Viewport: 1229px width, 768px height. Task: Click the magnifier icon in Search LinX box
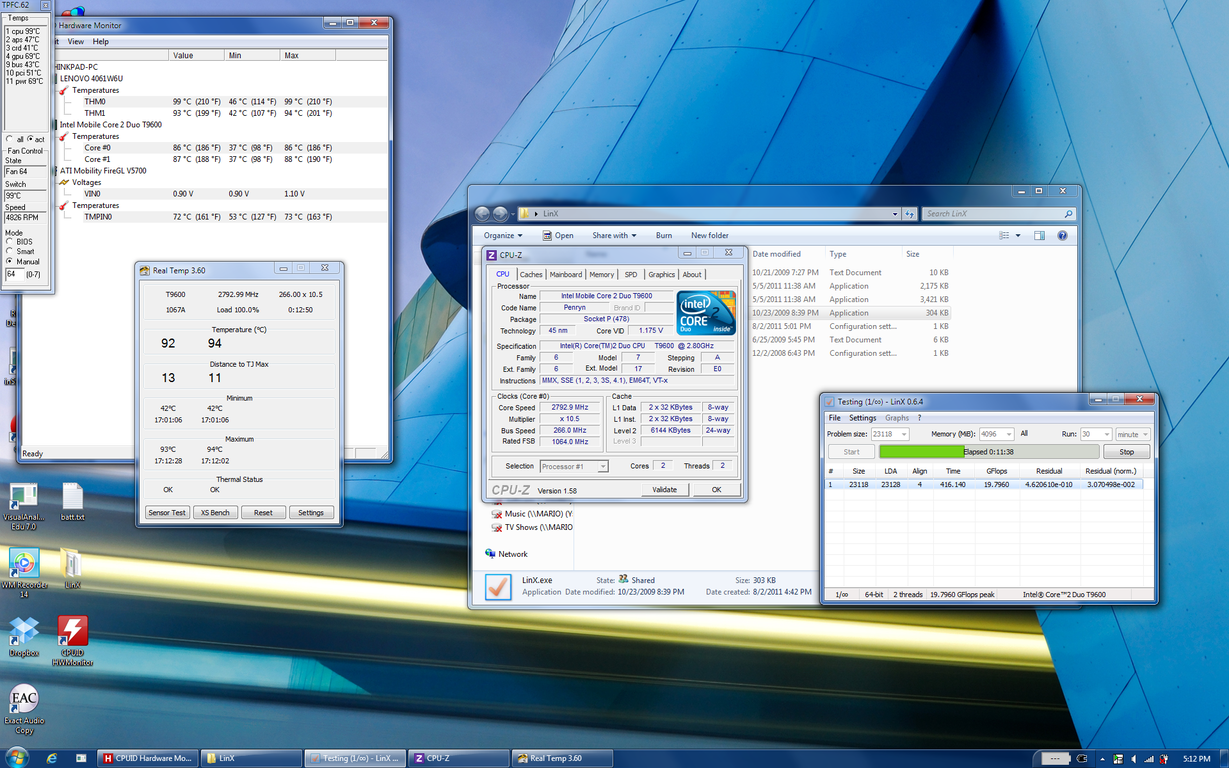[1069, 214]
